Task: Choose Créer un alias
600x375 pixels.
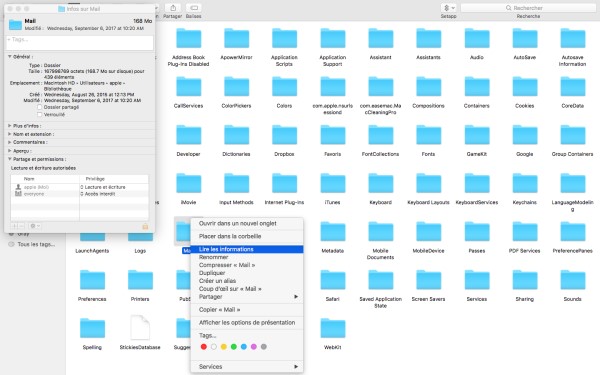Action: (247, 281)
